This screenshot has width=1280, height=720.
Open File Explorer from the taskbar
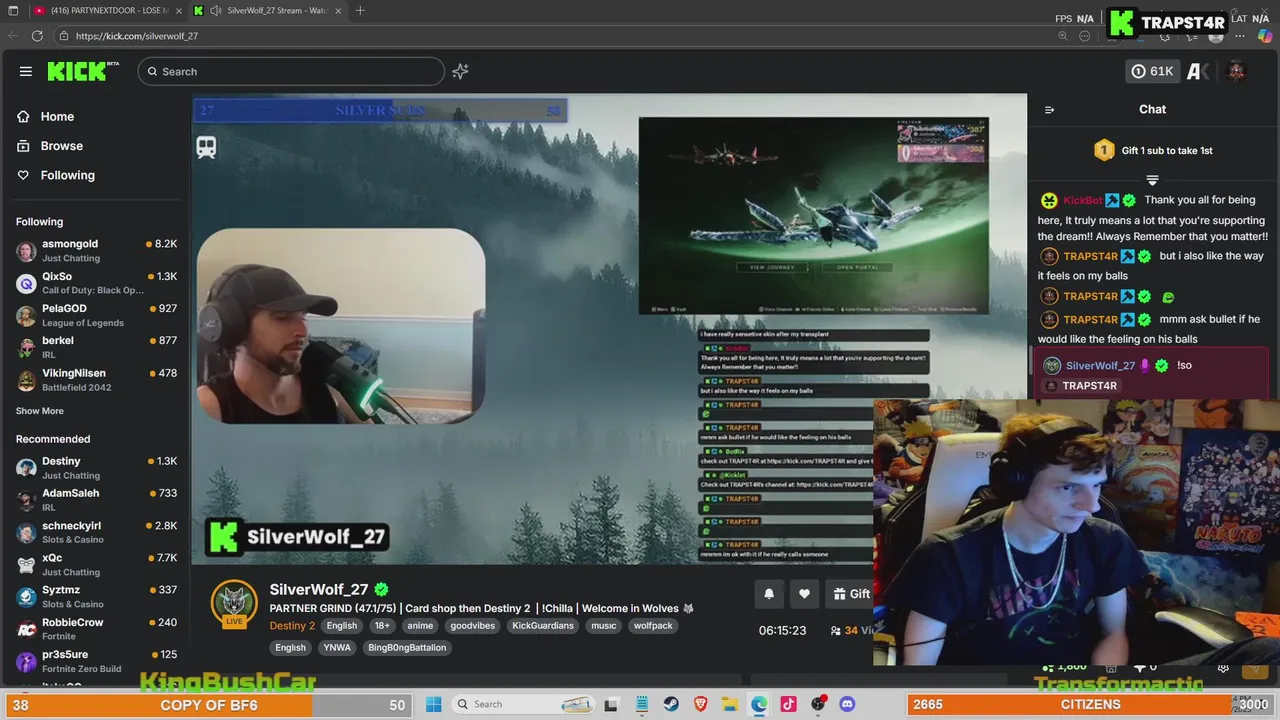coord(730,704)
